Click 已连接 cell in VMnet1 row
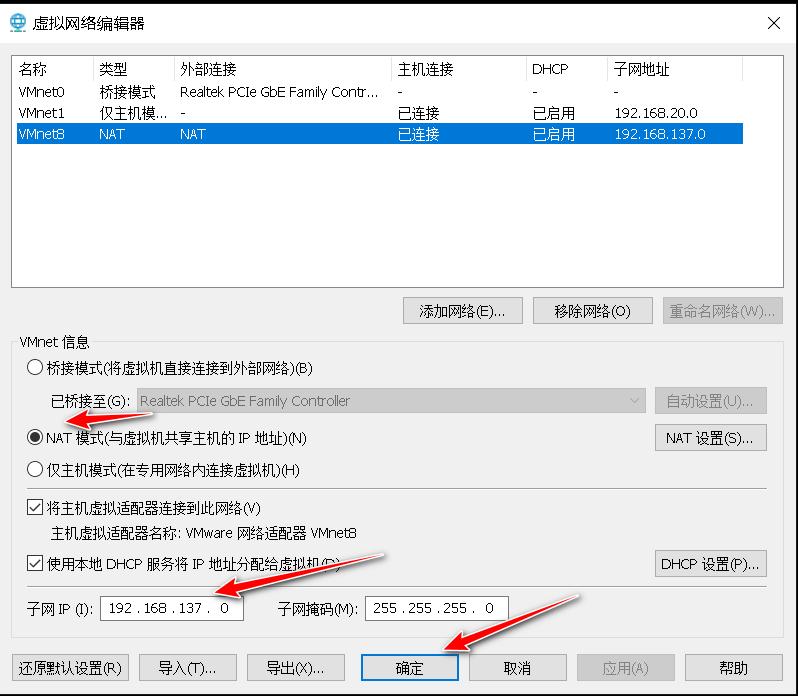The height and width of the screenshot is (696, 798). tap(418, 113)
